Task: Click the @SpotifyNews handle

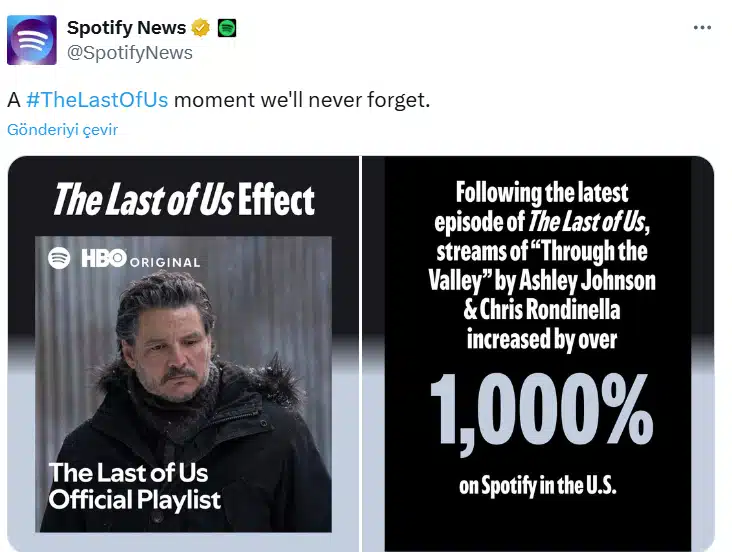Action: (130, 52)
